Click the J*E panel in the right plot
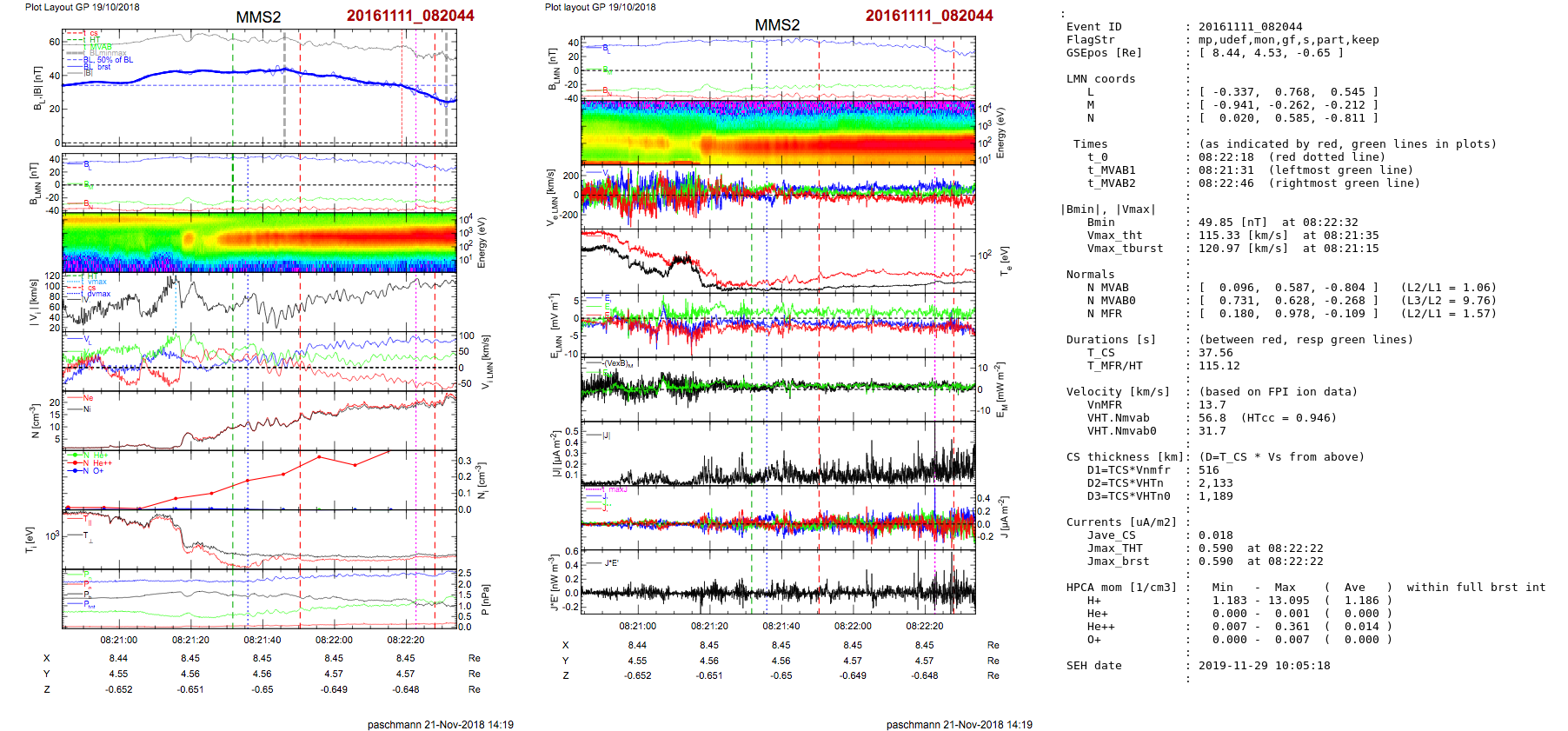The height and width of the screenshot is (731, 1568). coord(777,581)
